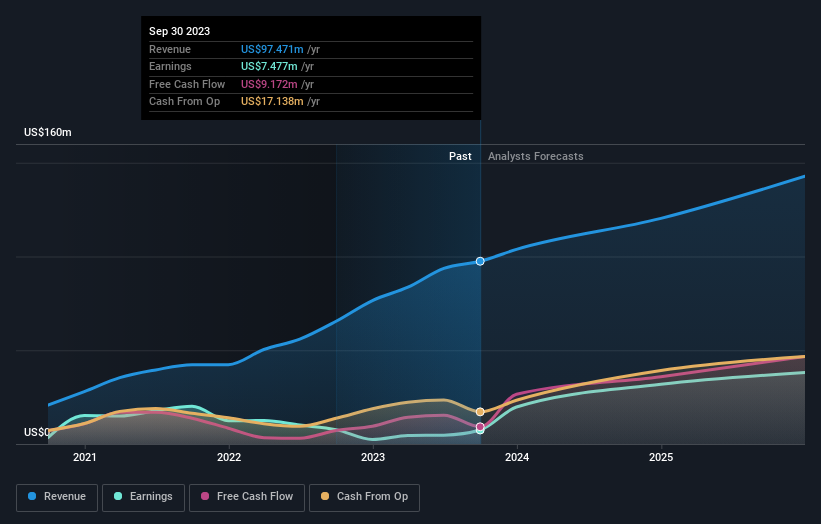This screenshot has height=524, width=821.
Task: Click the Sep 30 2023 tooltip date
Action: coord(180,31)
